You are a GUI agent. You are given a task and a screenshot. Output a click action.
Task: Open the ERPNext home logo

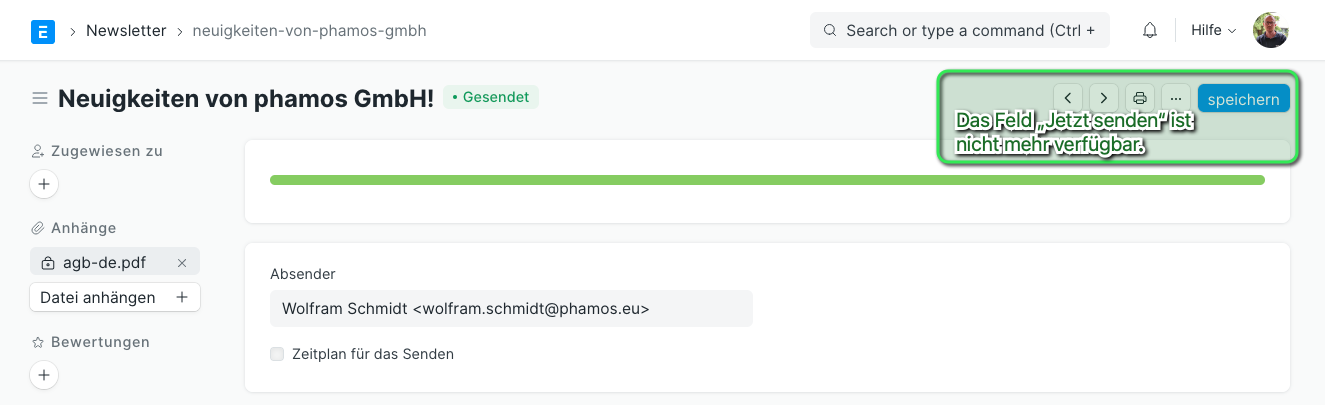[43, 31]
